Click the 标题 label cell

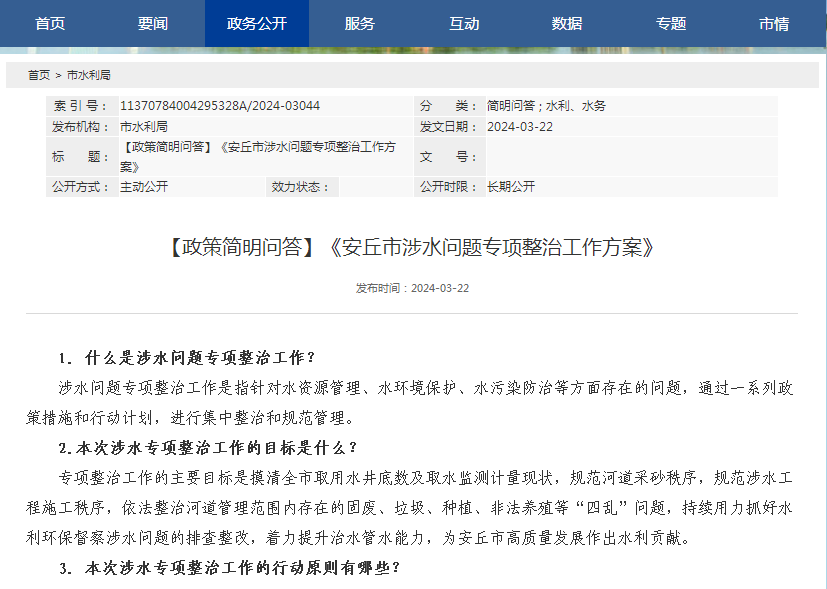(82, 157)
